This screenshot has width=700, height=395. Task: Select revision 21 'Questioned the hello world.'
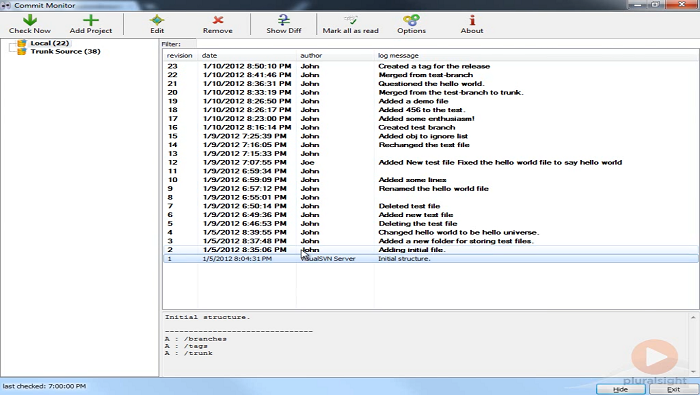(x=431, y=83)
